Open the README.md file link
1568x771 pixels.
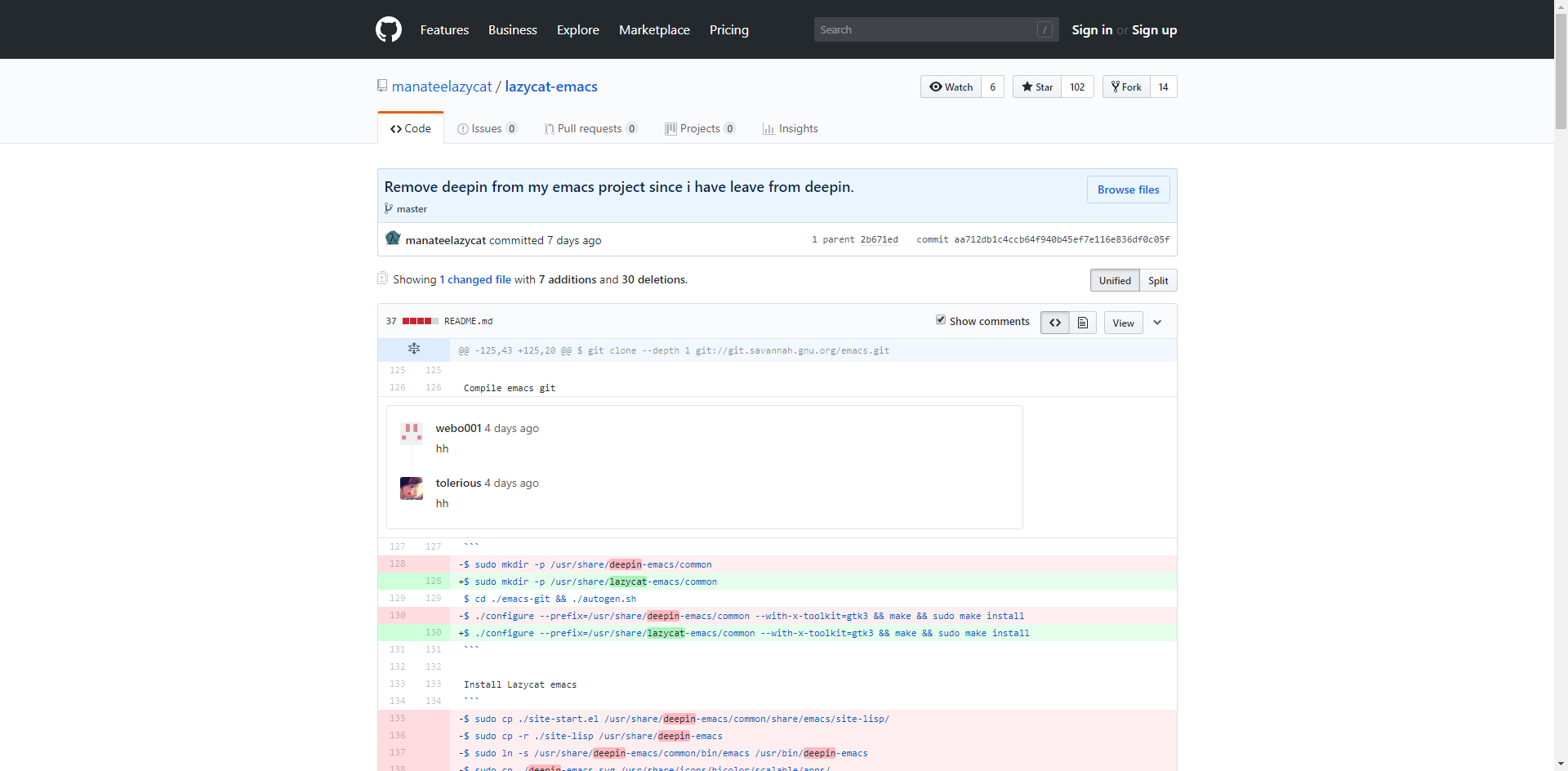click(468, 321)
